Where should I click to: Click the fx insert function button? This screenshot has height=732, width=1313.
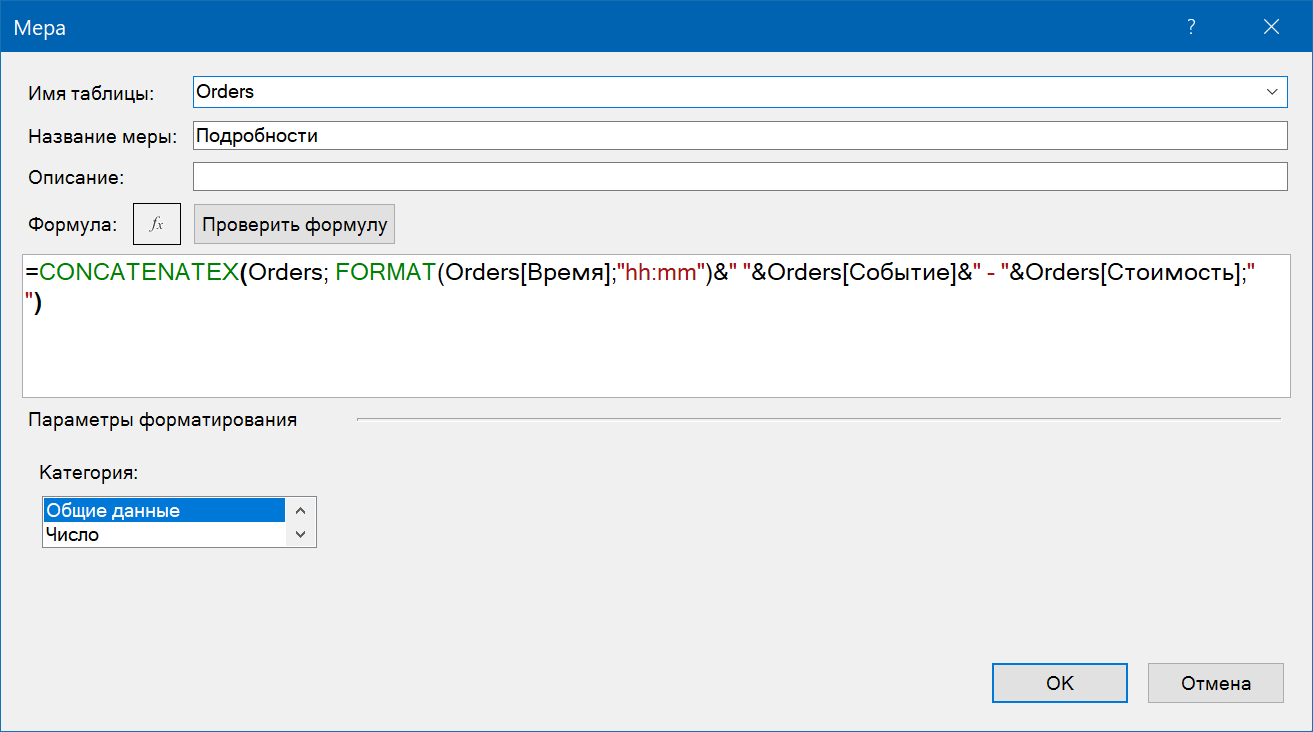(x=157, y=225)
